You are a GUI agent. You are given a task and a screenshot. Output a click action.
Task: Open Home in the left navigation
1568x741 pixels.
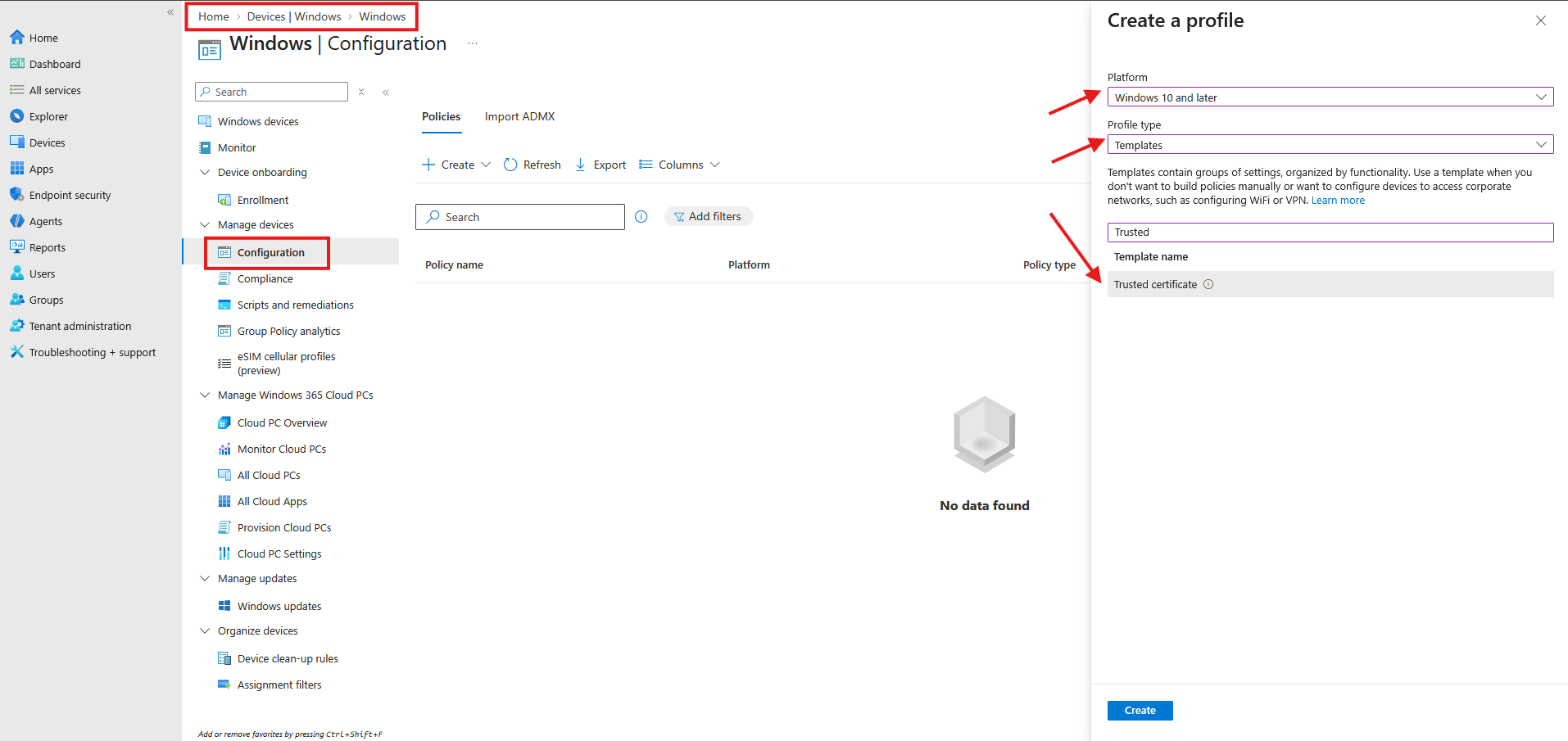click(43, 38)
